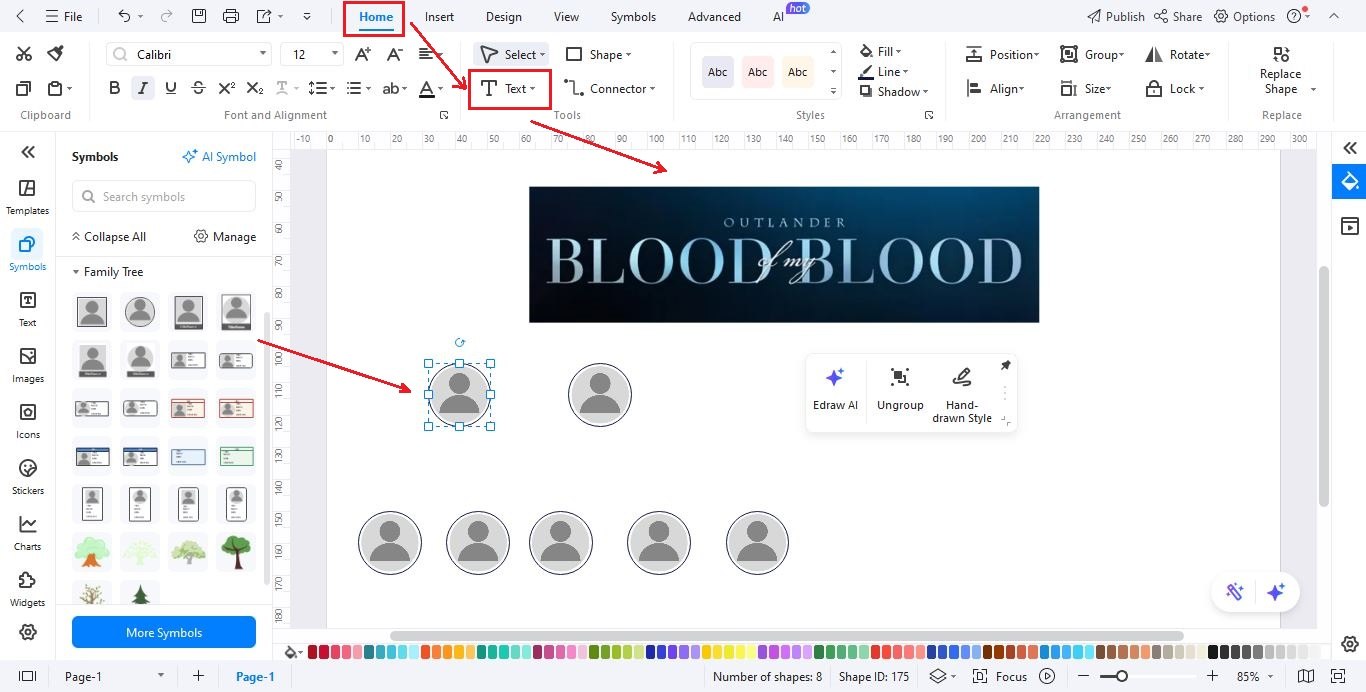Apply strikethrough formatting

tap(198, 88)
